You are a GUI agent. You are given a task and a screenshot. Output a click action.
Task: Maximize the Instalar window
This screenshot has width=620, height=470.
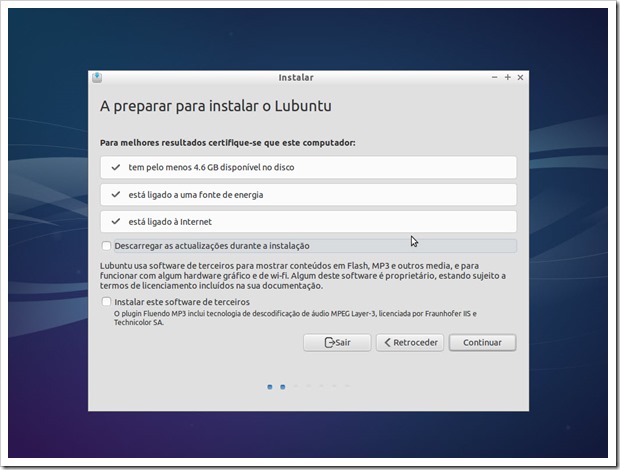click(x=508, y=77)
